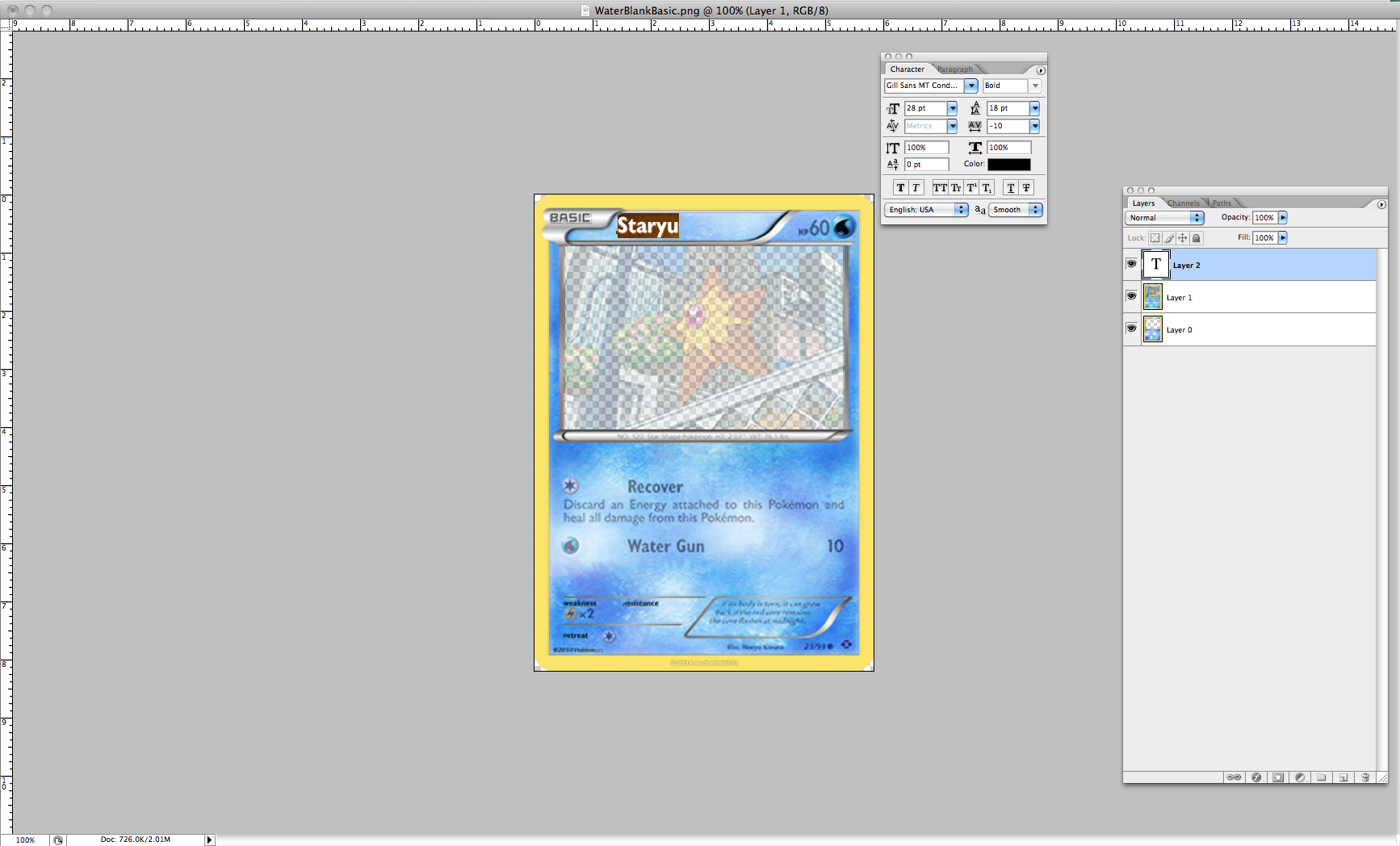Open the Fill slider arrow

(x=1283, y=237)
